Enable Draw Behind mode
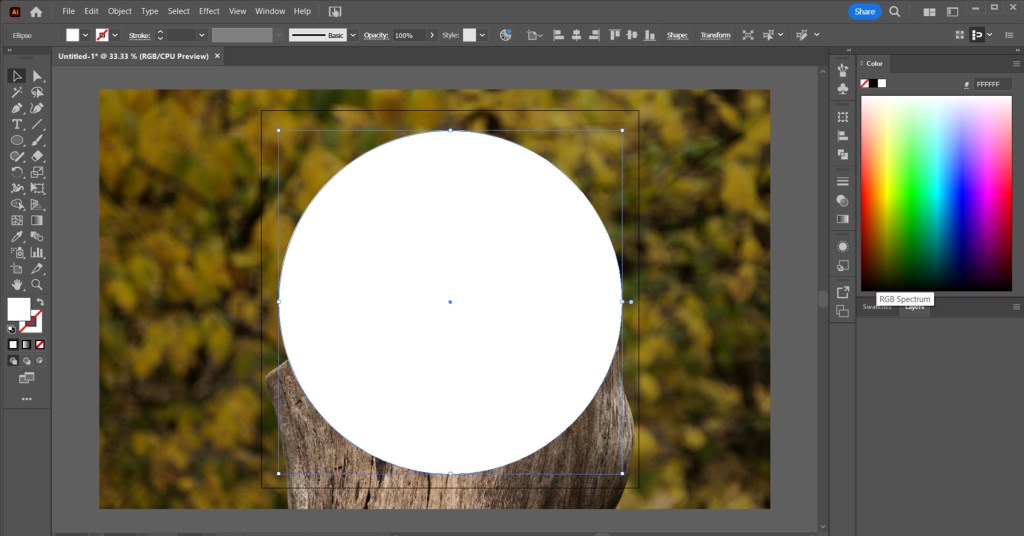Viewport: 1024px width, 536px height. (26, 360)
